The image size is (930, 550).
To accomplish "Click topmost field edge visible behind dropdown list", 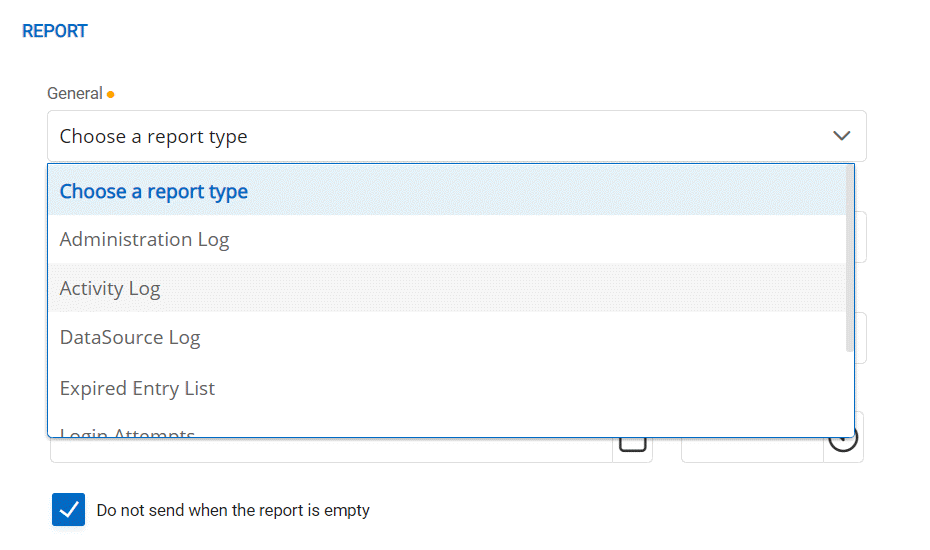I will (x=860, y=237).
